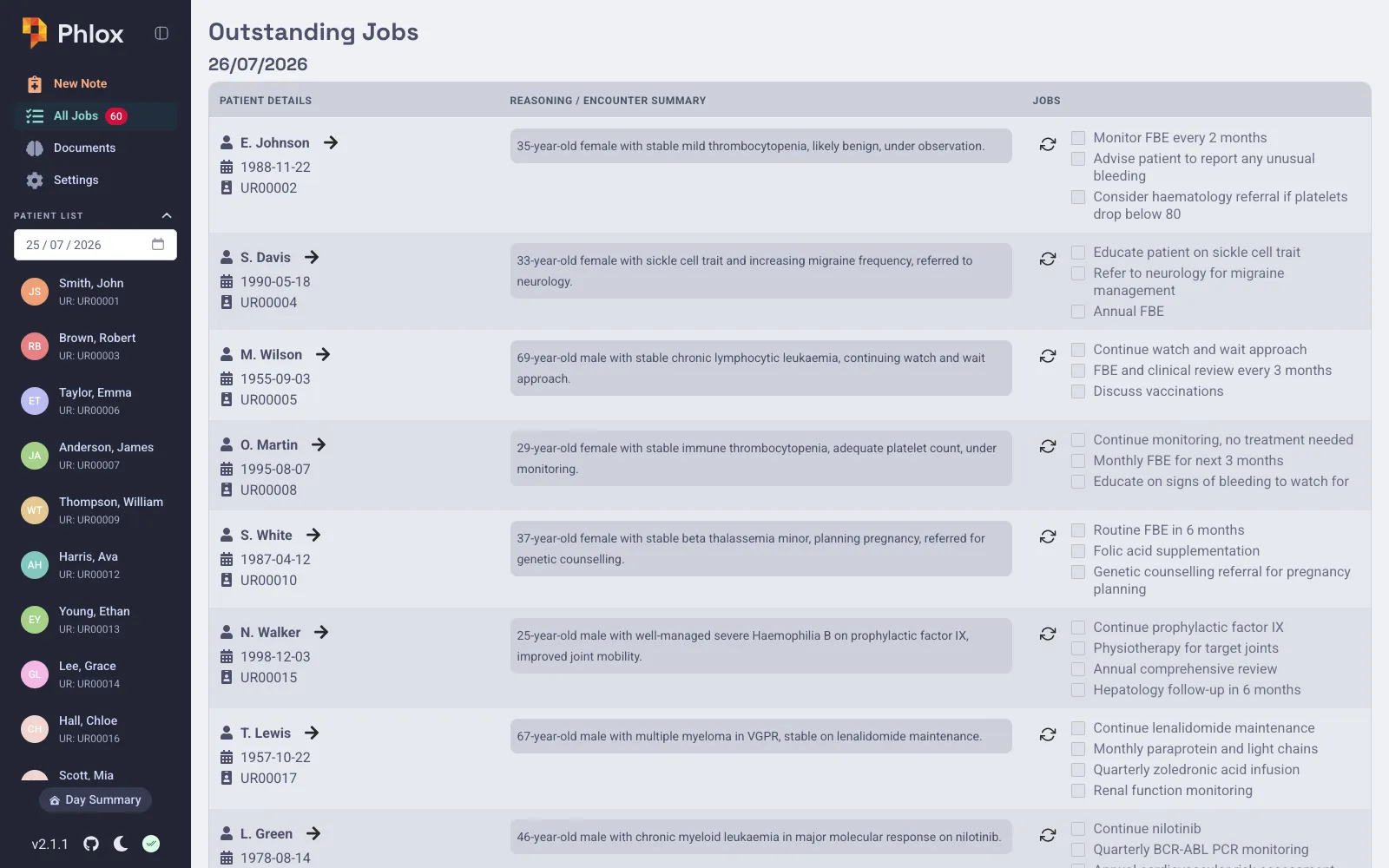The image size is (1389, 868).
Task: Click the refresh icon for M. Wilson
Action: click(x=1048, y=356)
